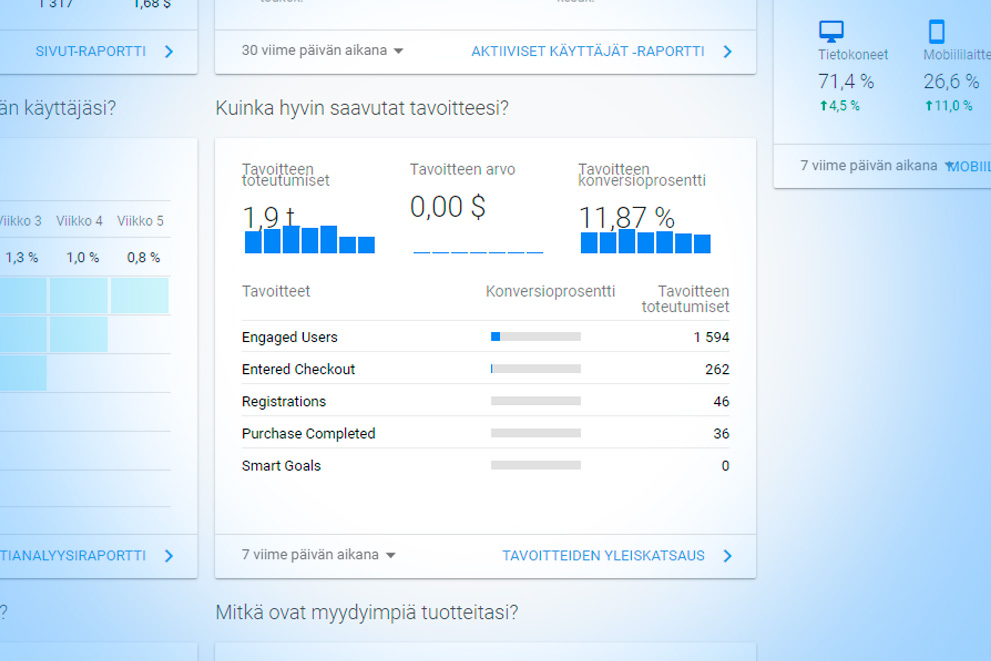
Task: Click the 0,00 $ goal value
Action: pyautogui.click(x=447, y=207)
